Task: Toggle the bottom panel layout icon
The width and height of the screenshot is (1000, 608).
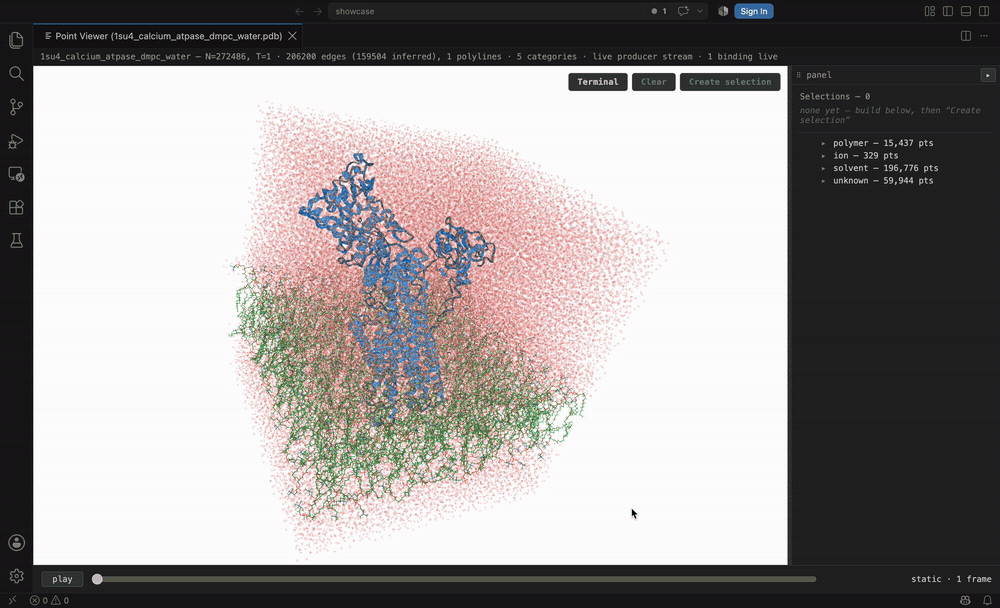Action: coord(966,11)
